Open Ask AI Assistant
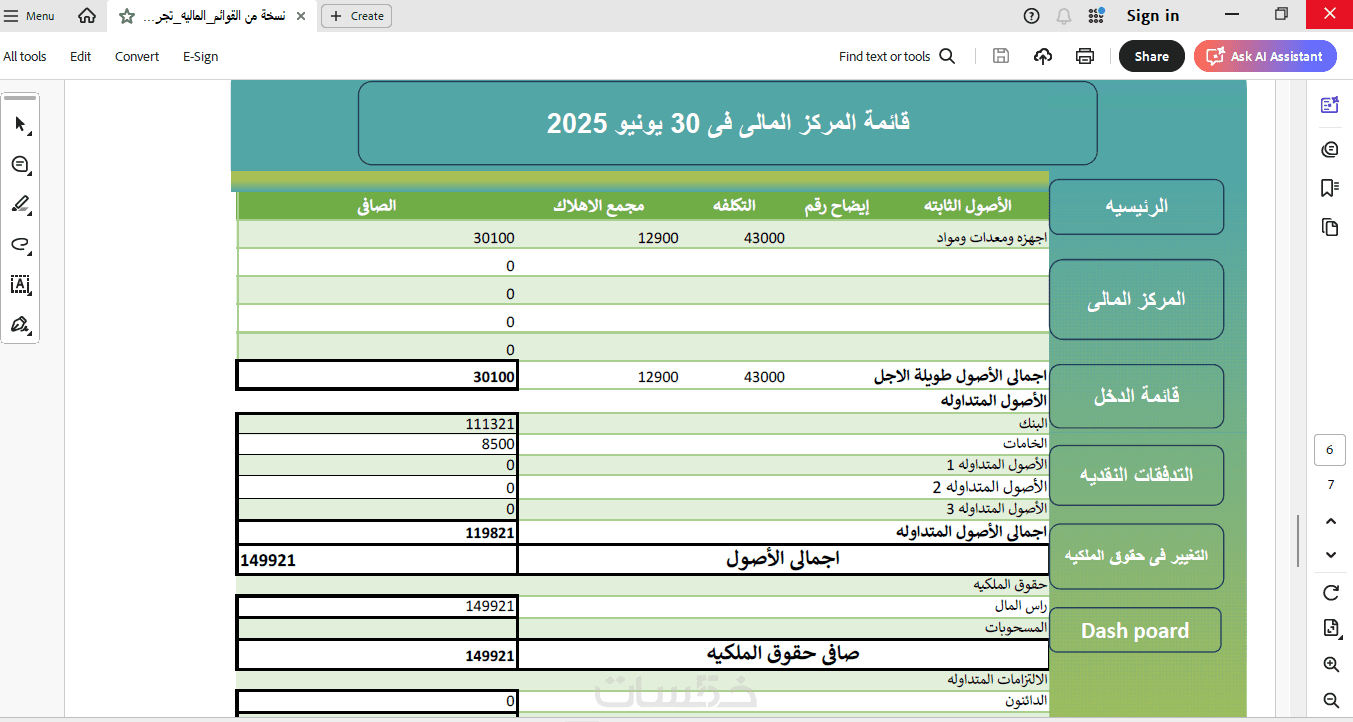This screenshot has width=1353, height=722. click(x=1265, y=57)
